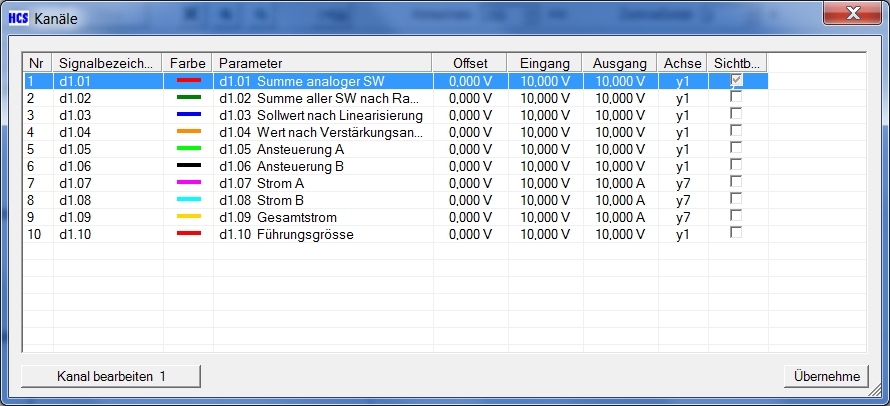The height and width of the screenshot is (406, 890).
Task: Sort by the Nr column header
Action: [x=37, y=63]
